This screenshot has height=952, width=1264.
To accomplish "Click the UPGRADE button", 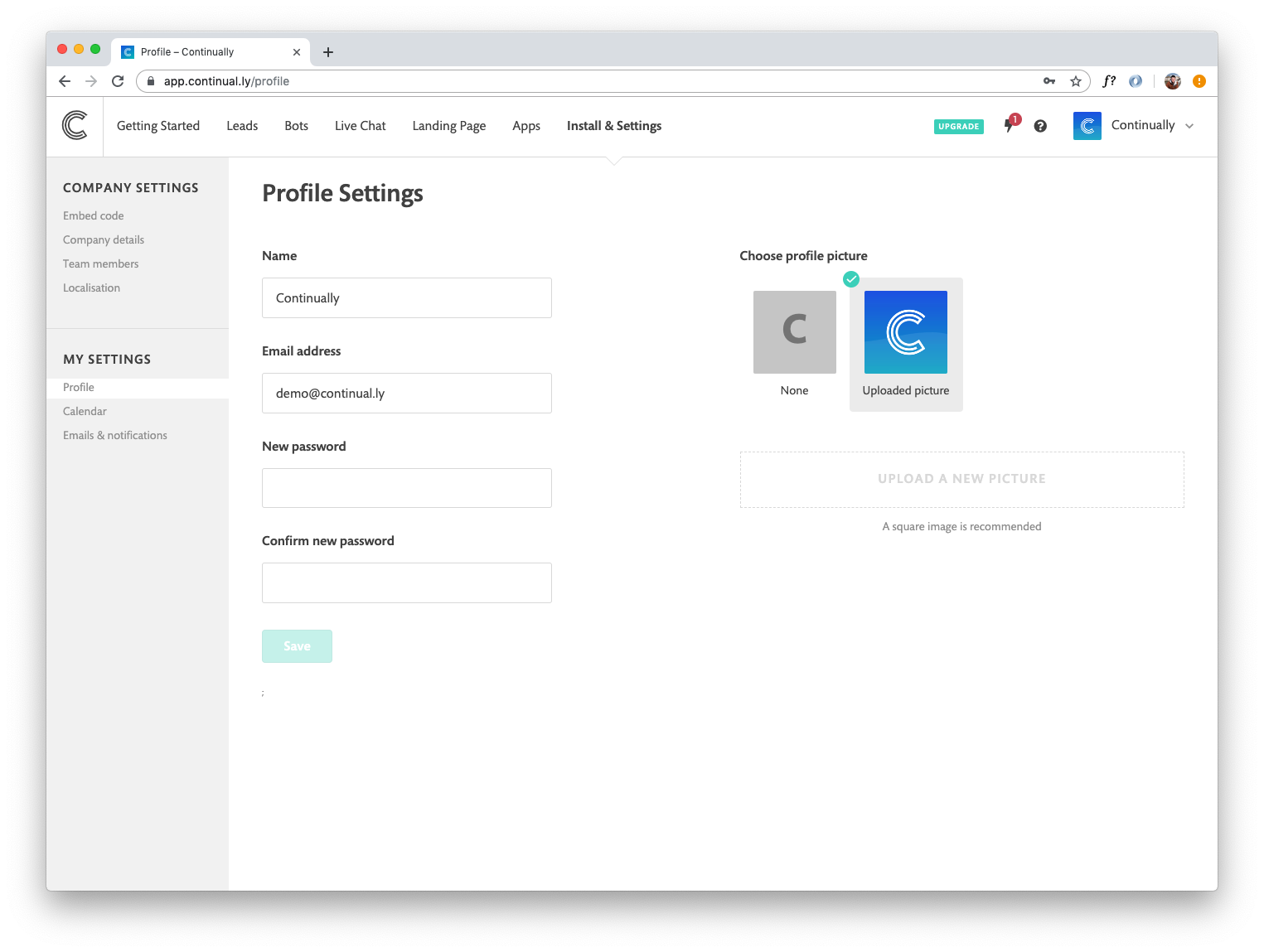I will click(958, 126).
